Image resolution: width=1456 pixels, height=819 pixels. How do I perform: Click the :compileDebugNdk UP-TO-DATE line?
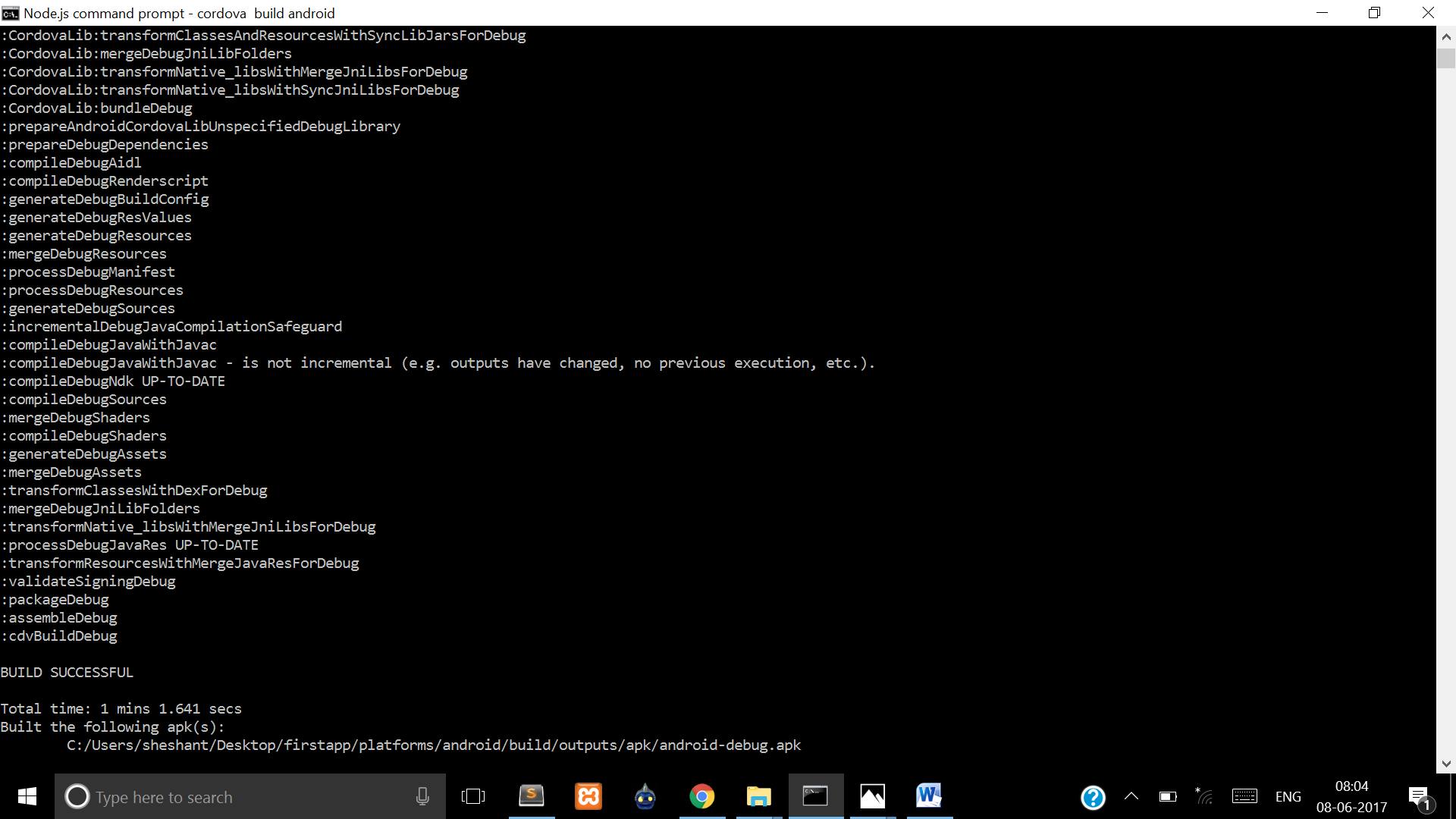click(113, 381)
